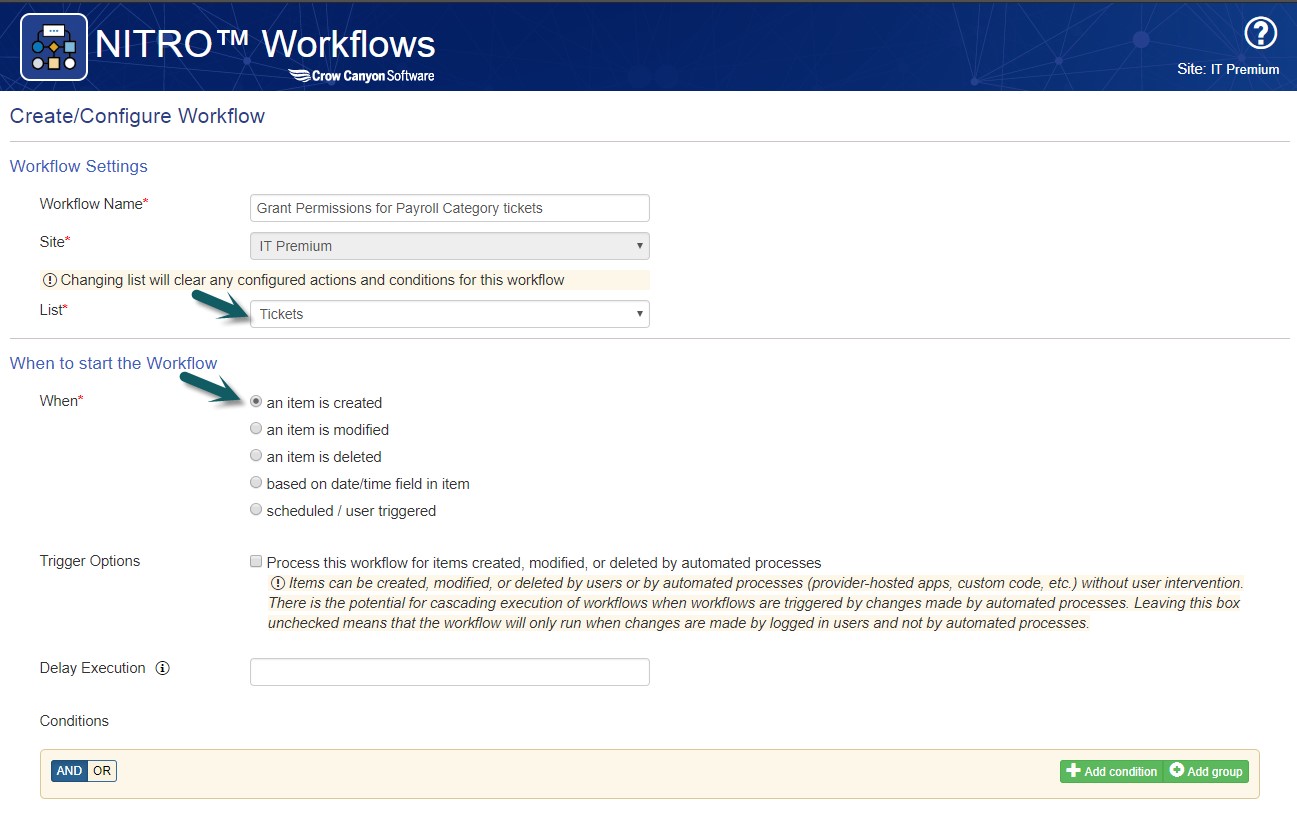Screen dimensions: 1297x816
Task: Click the Crow Canyon Software logo
Action: [361, 75]
